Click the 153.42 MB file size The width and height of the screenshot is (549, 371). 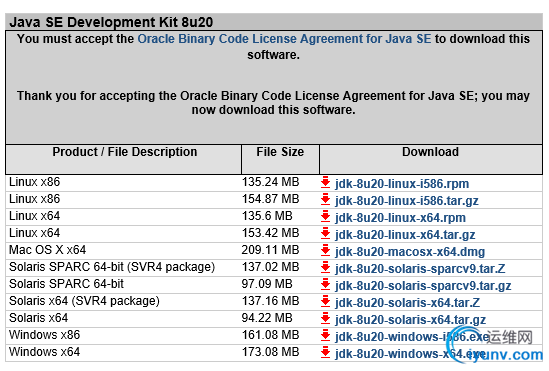point(270,233)
